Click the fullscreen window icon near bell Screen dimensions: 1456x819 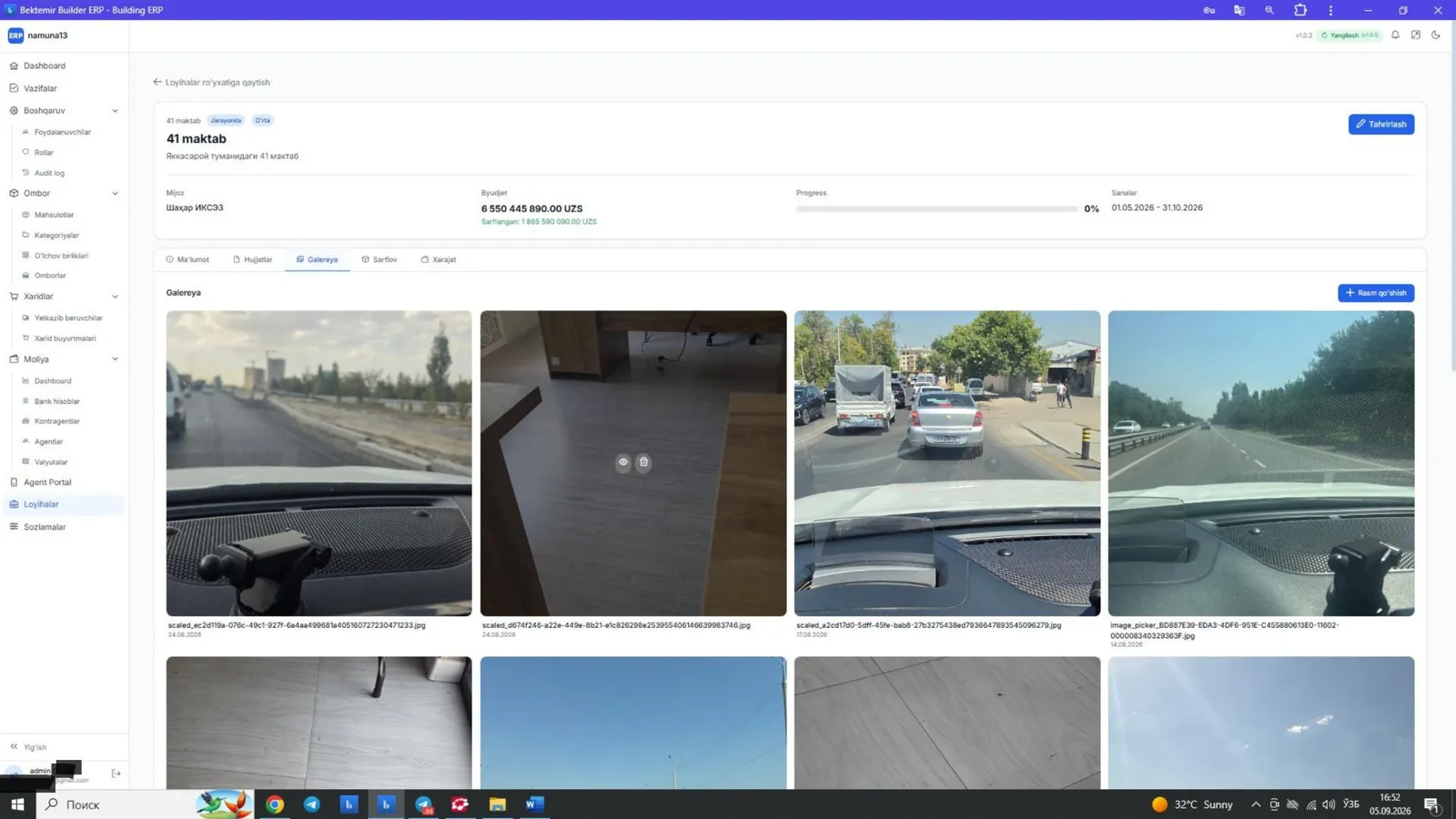click(1416, 35)
